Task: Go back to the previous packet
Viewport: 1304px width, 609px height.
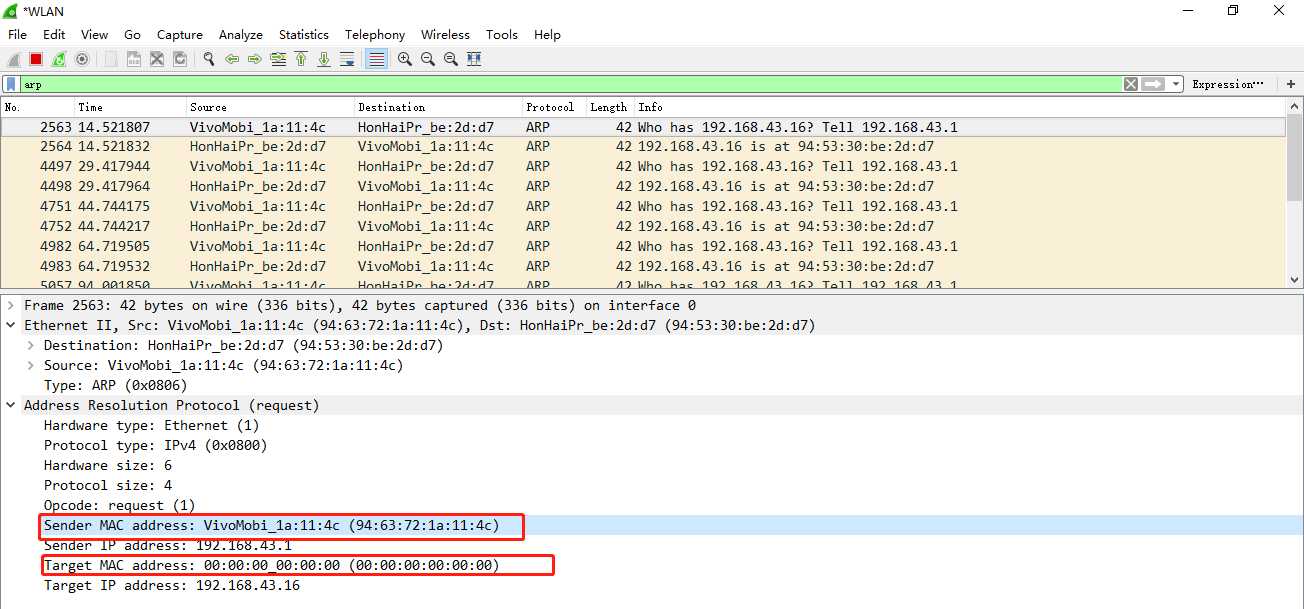Action: (x=232, y=59)
